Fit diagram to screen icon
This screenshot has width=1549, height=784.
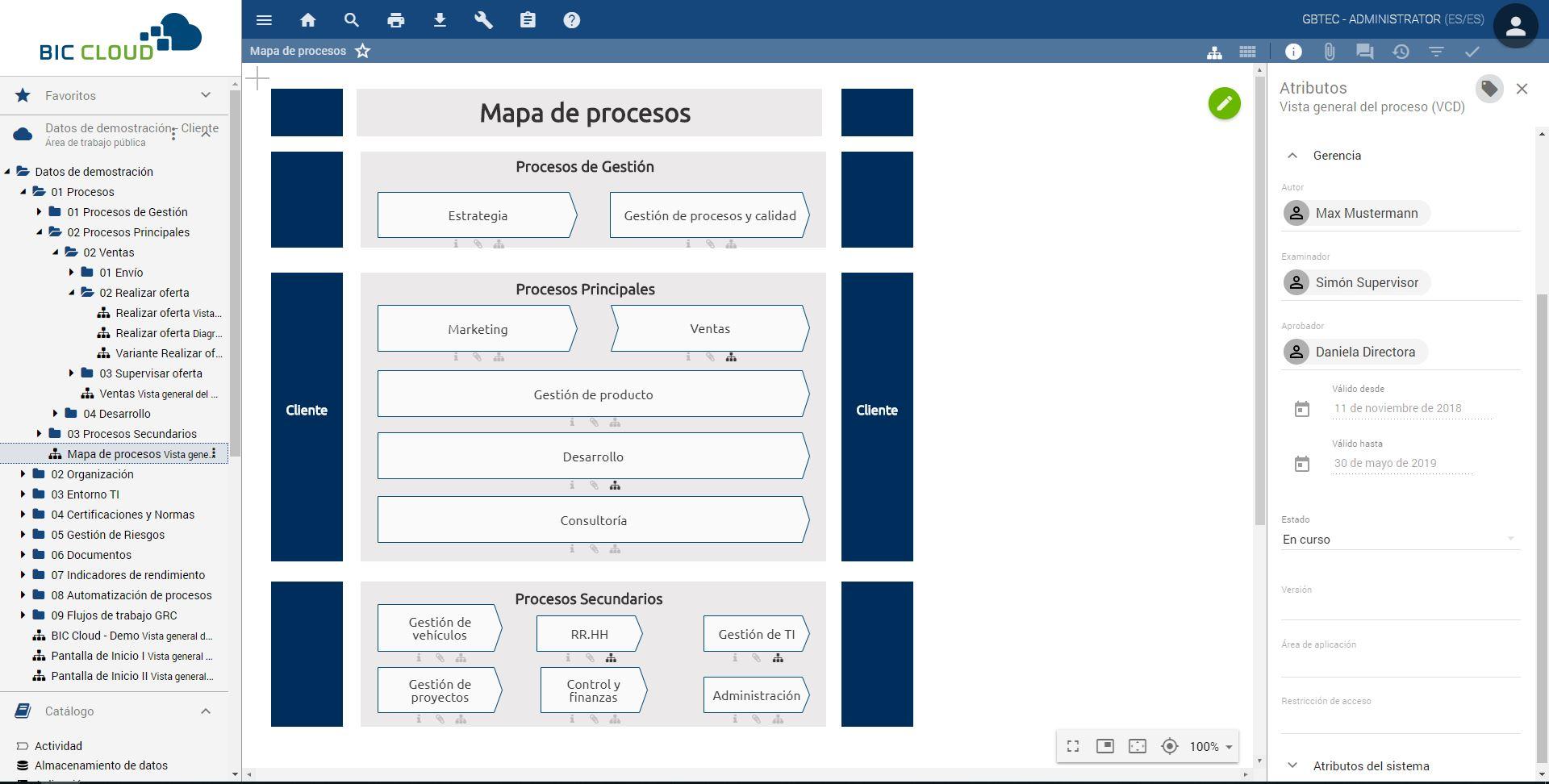tap(1138, 746)
